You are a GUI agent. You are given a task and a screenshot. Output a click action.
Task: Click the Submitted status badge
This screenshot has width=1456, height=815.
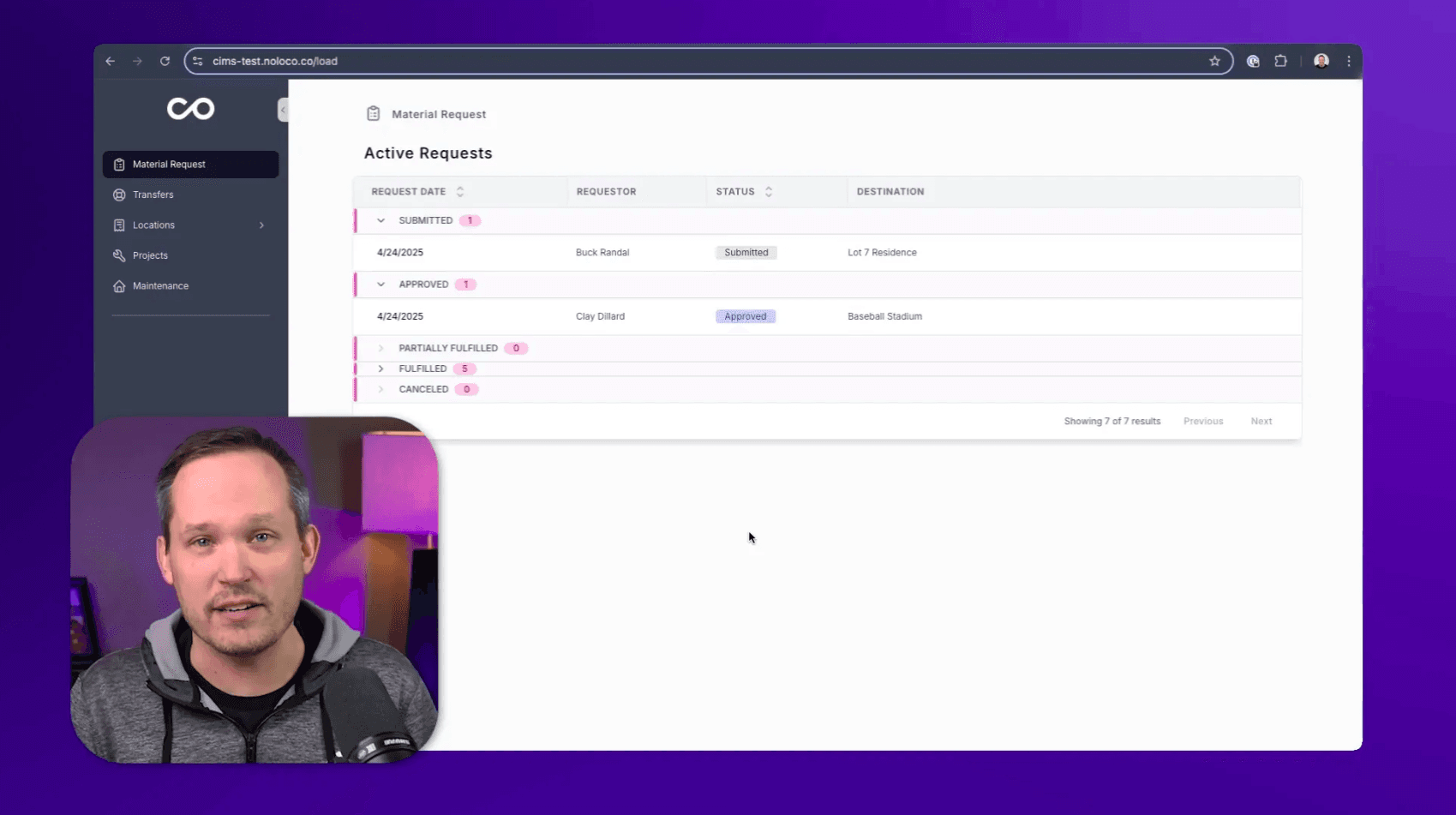click(x=746, y=253)
